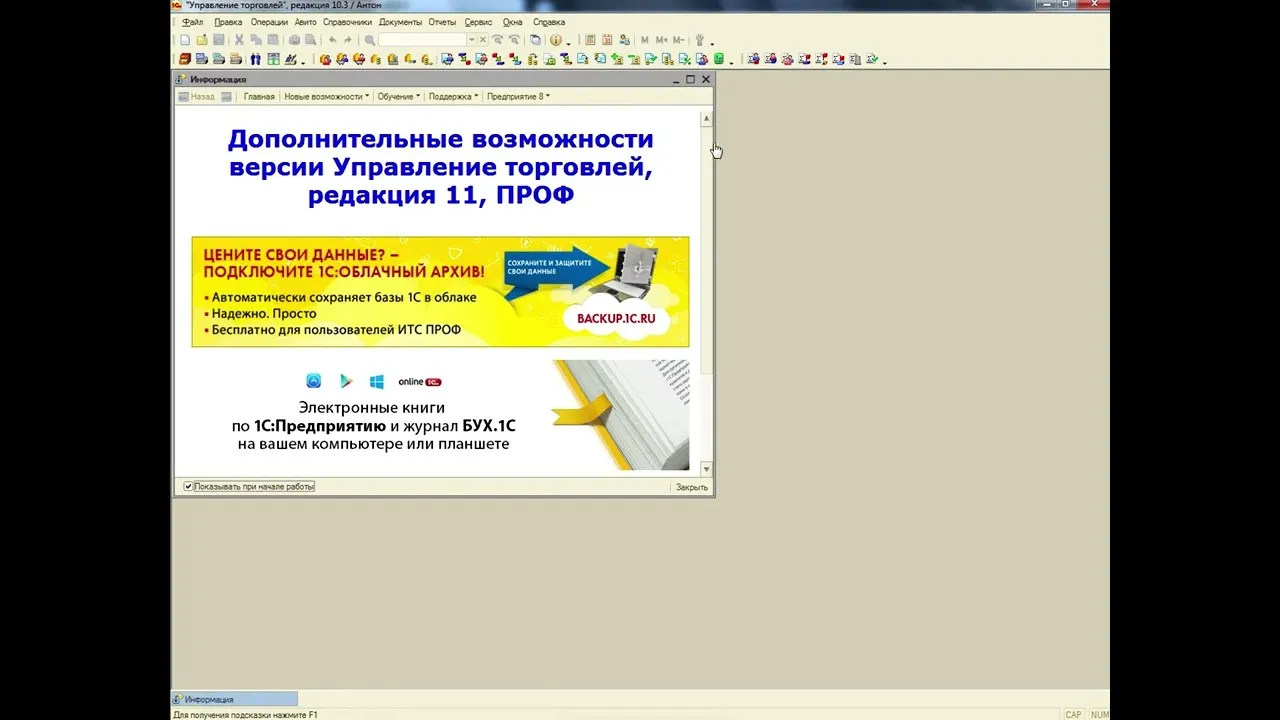The height and width of the screenshot is (720, 1280).
Task: Click the Help info icon
Action: (x=556, y=40)
